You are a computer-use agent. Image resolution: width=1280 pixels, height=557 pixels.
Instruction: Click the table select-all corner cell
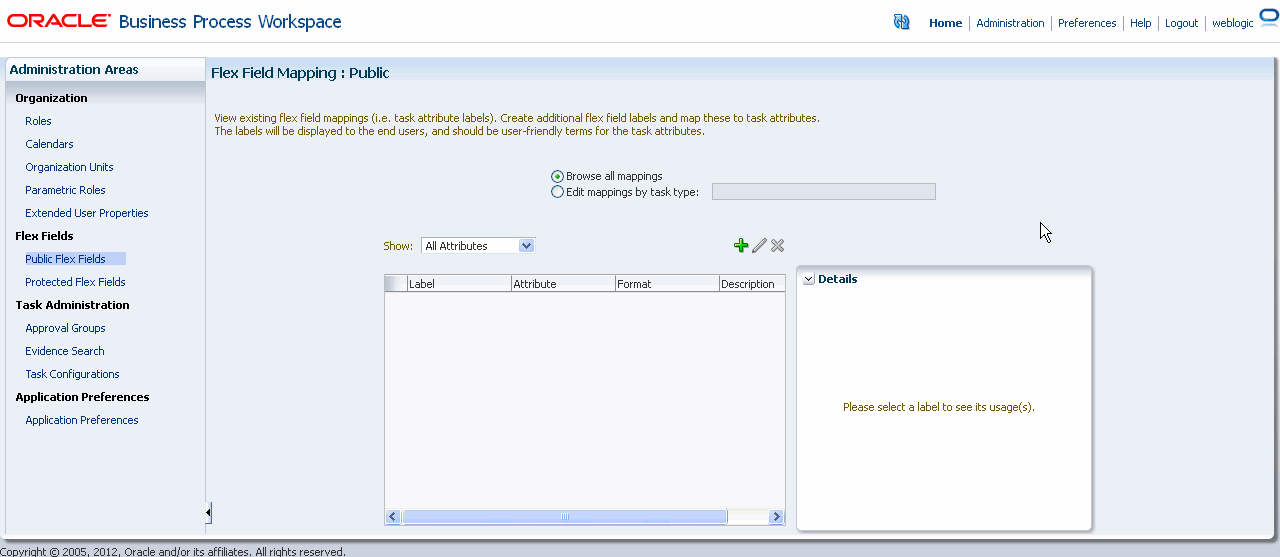396,284
